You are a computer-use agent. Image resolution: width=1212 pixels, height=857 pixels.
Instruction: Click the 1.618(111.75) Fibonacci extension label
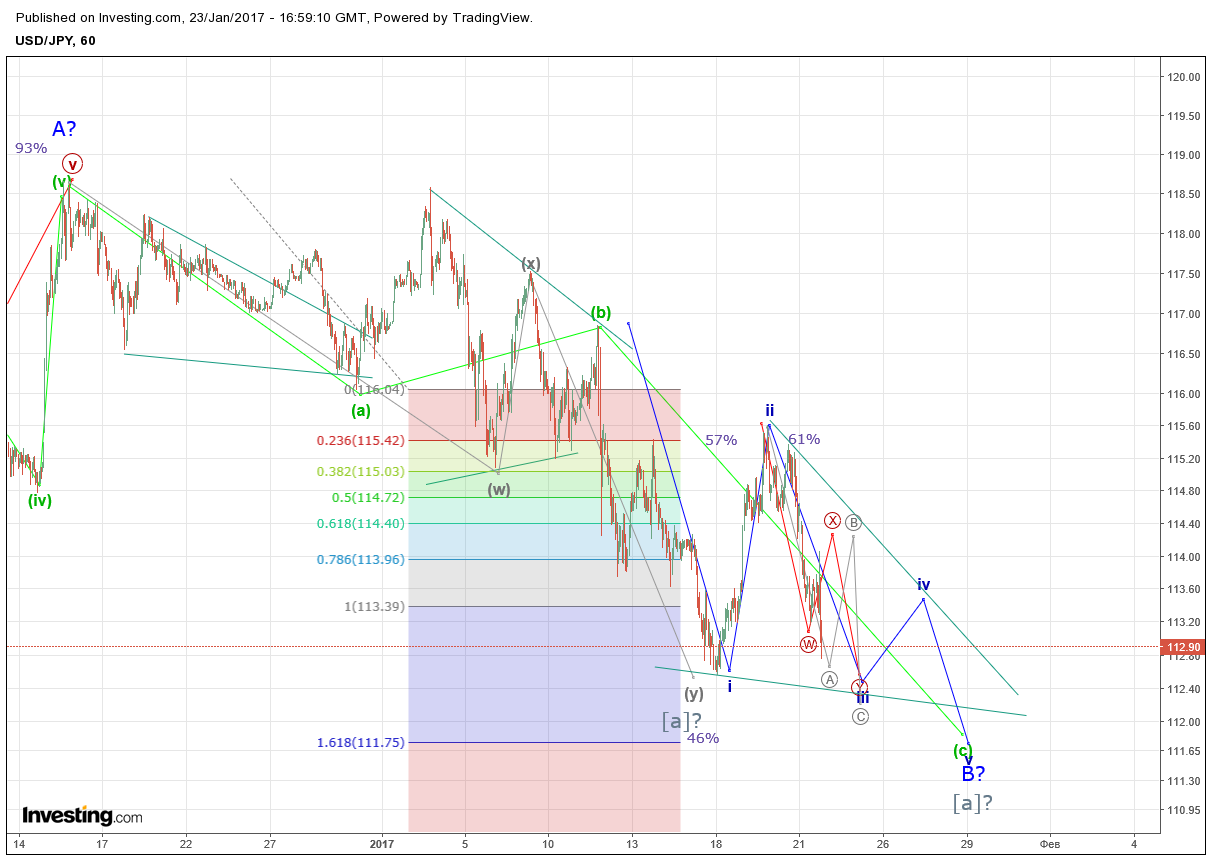pyautogui.click(x=360, y=743)
